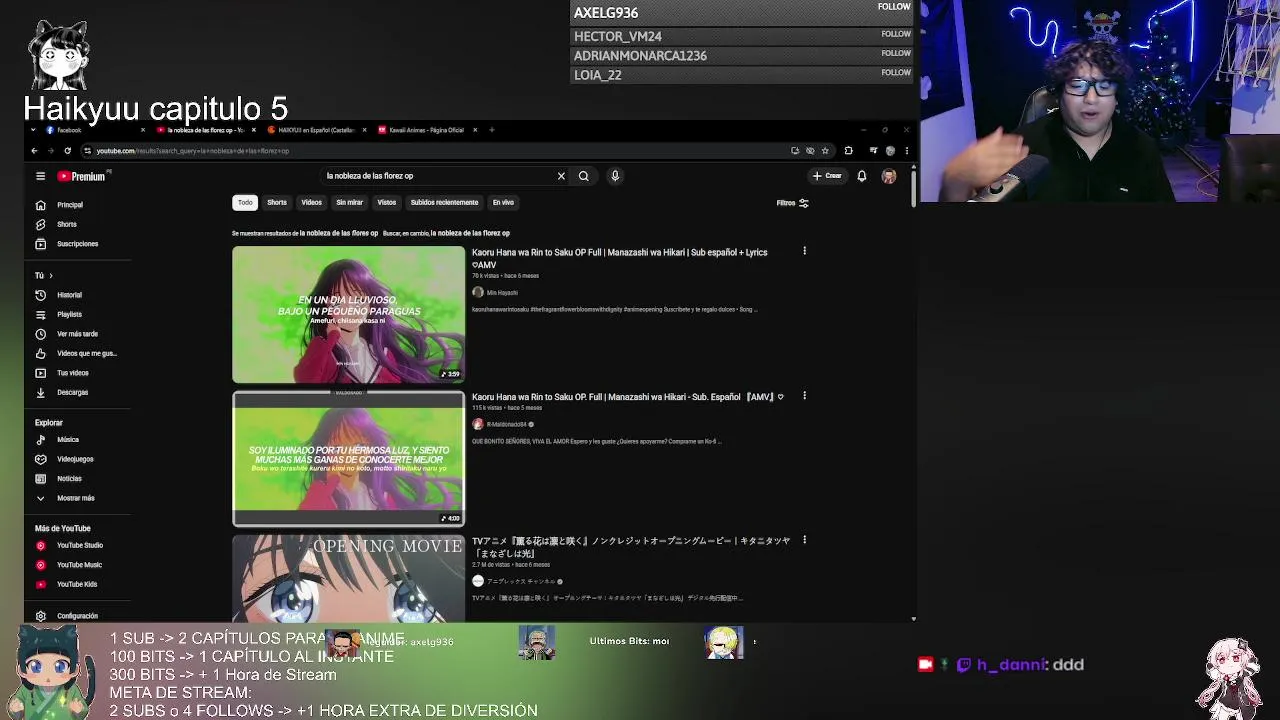Follow ADRIANMONARCA1236 in overlay list
The image size is (1280, 720).
[896, 53]
